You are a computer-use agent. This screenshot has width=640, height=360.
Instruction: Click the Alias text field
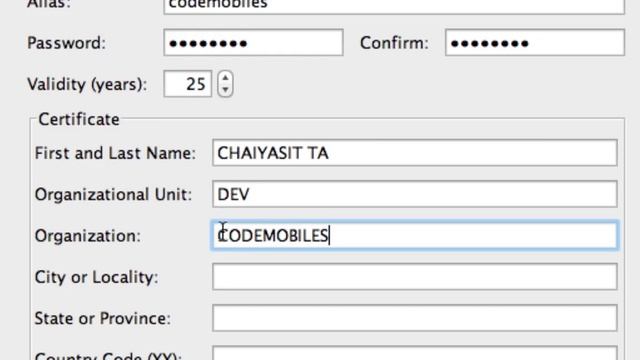click(x=394, y=7)
